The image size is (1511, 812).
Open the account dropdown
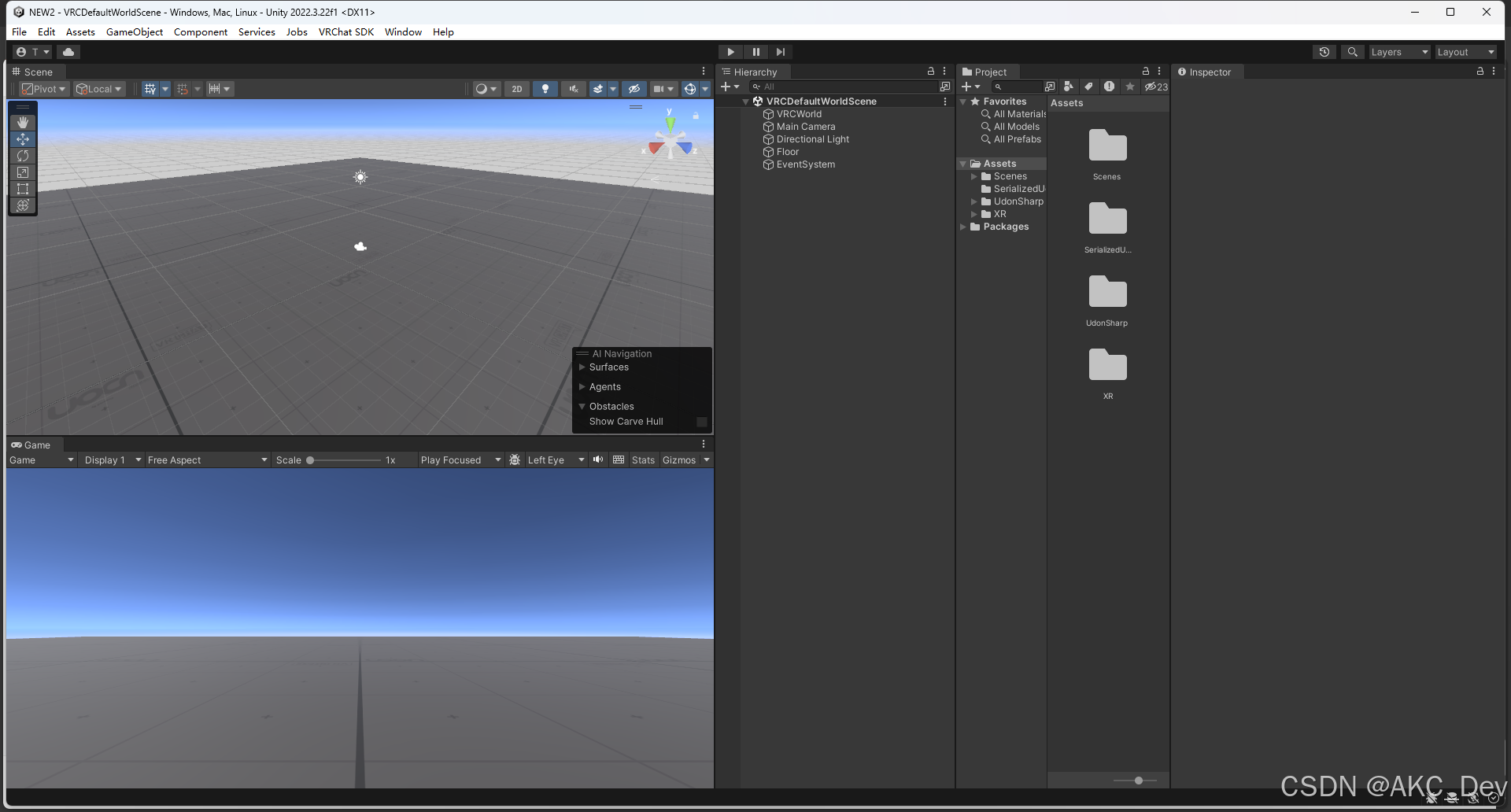[x=32, y=52]
